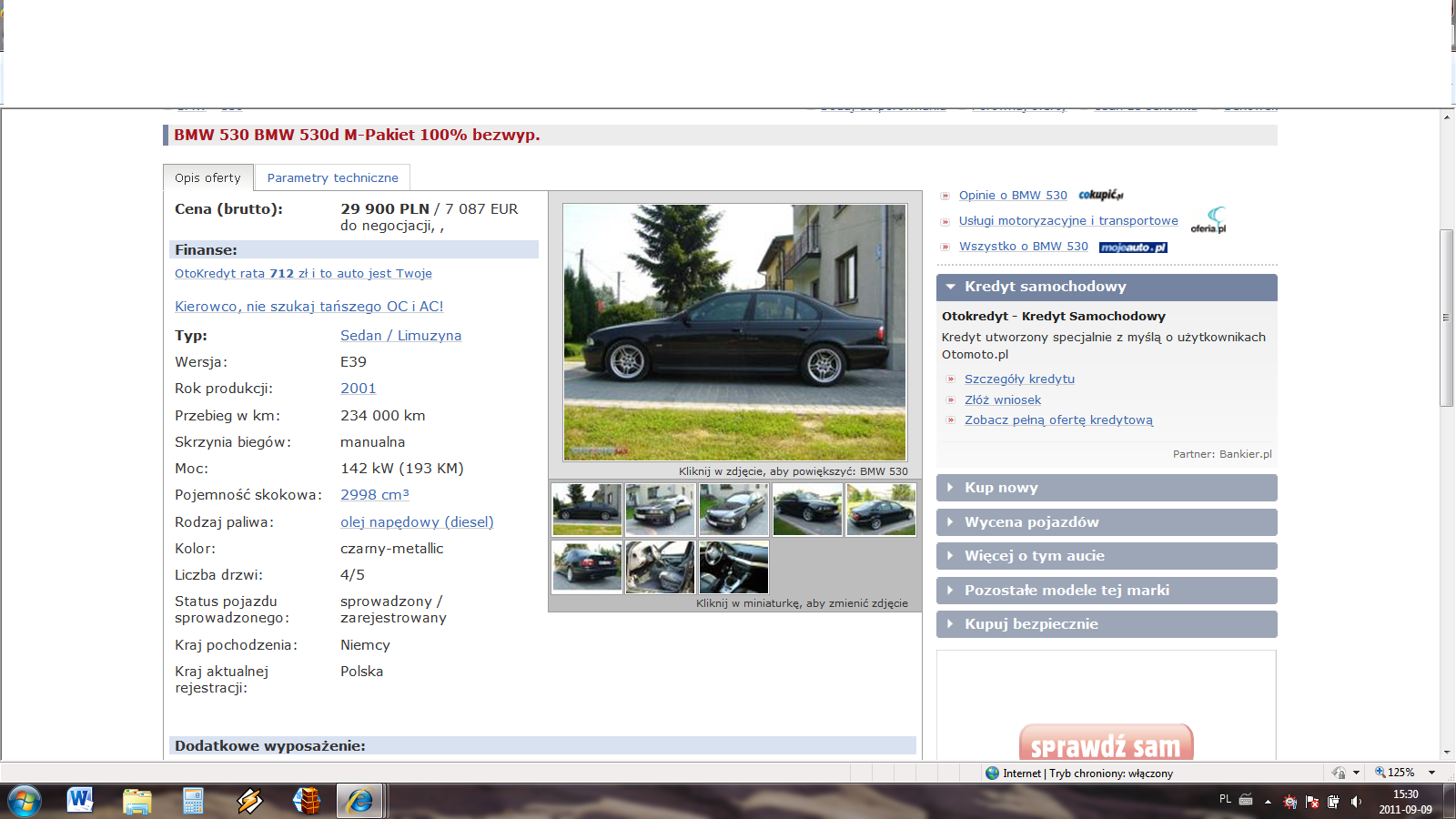
Task: Open the zoom level 125% dropdown arrow
Action: tap(1431, 773)
